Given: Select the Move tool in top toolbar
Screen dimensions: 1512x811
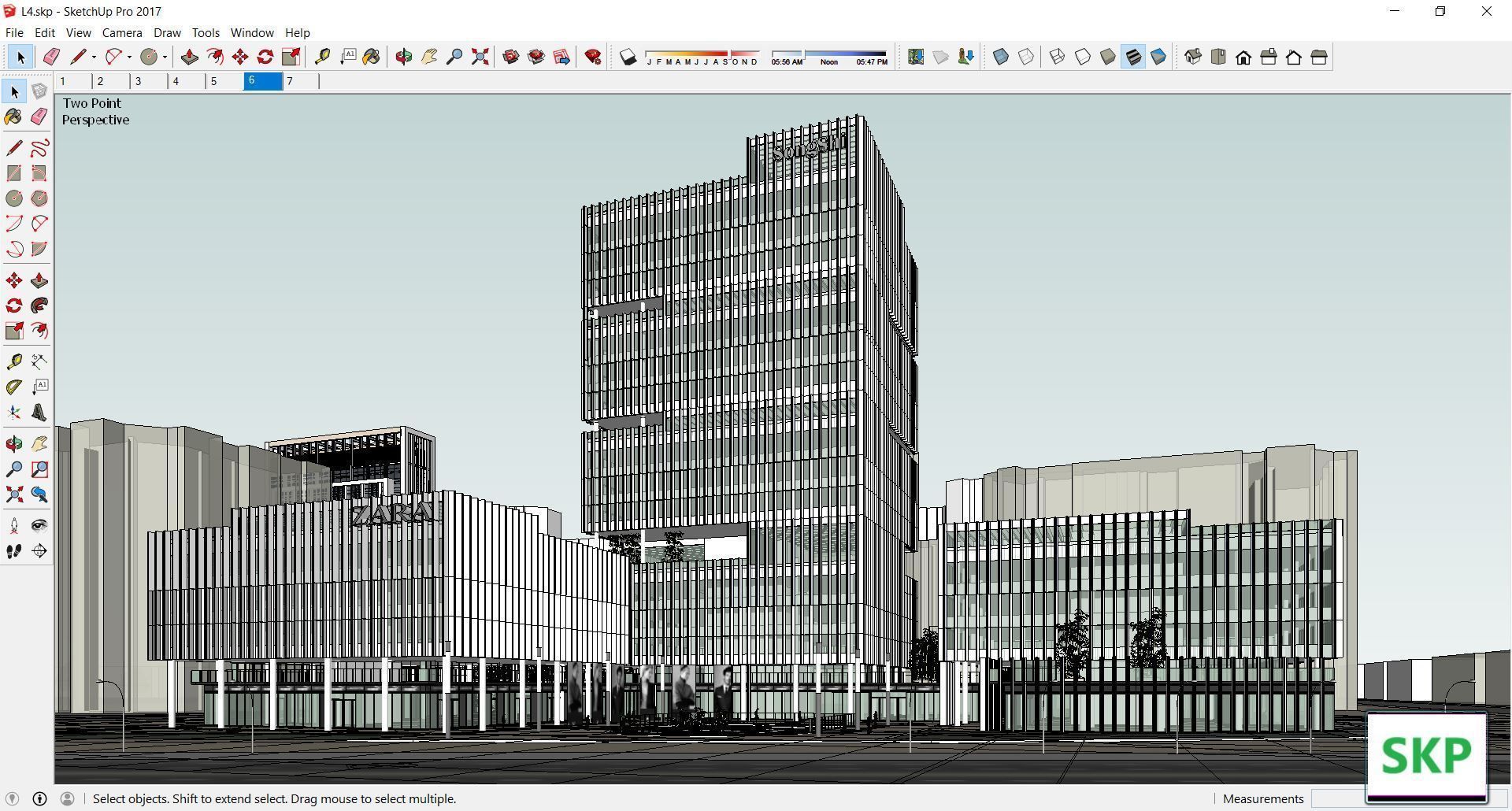Looking at the screenshot, I should coord(240,57).
